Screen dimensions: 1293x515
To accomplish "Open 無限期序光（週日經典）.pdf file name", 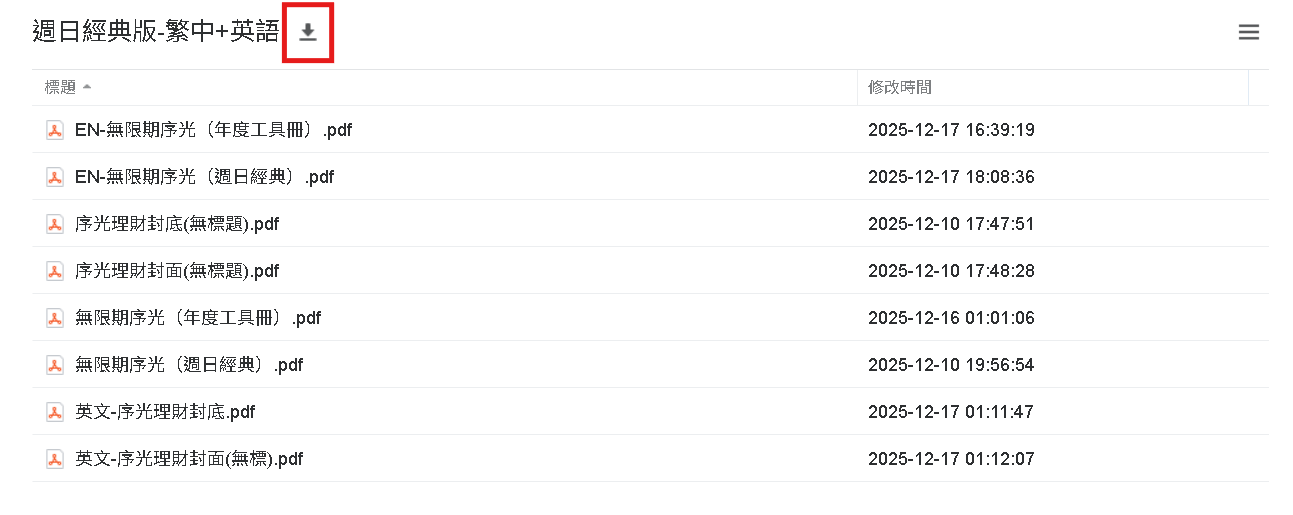I will click(x=189, y=365).
